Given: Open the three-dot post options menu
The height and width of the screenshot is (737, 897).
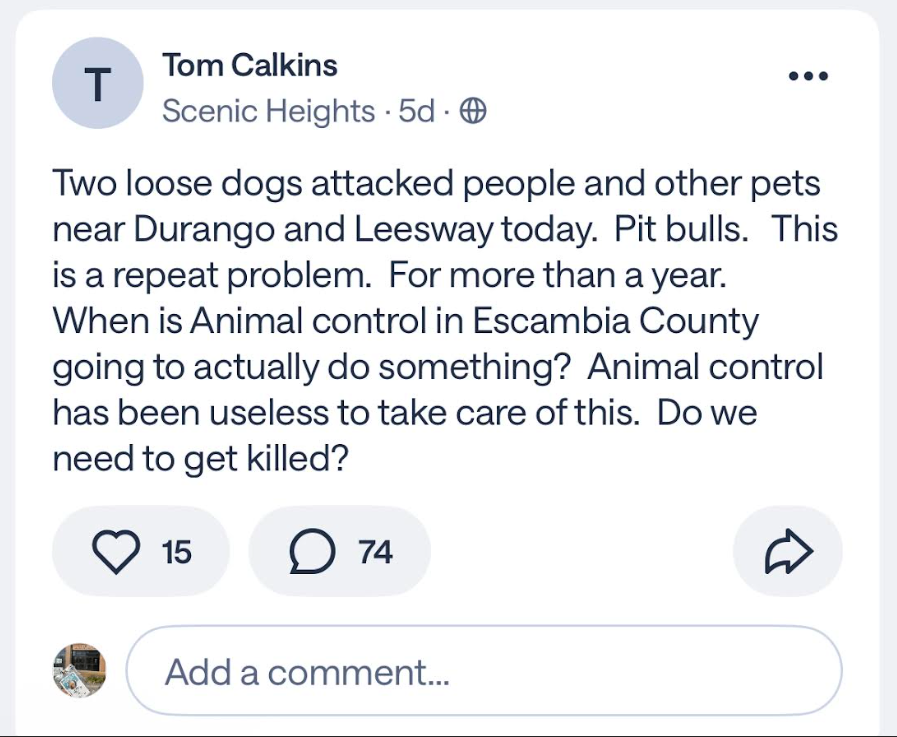Looking at the screenshot, I should click(x=808, y=77).
